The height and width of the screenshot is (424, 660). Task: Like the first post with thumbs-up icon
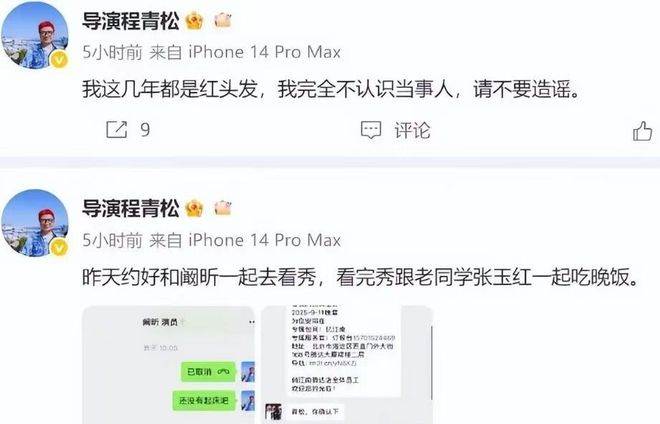coord(643,131)
